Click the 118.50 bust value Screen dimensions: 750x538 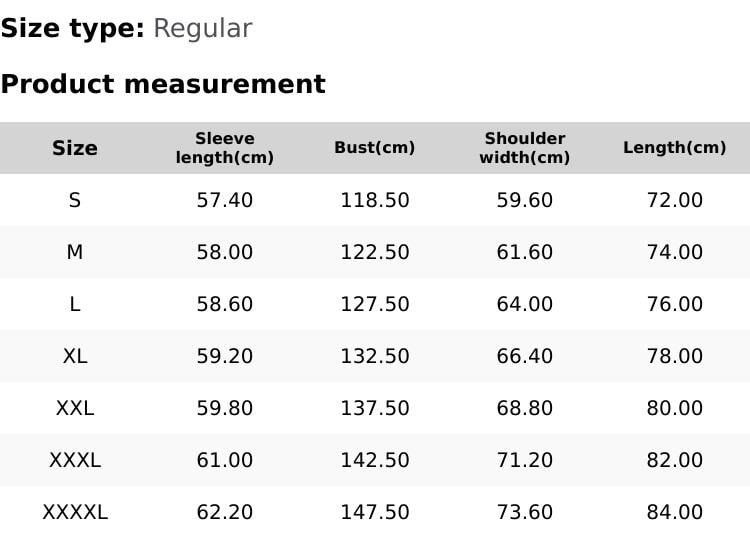(375, 200)
